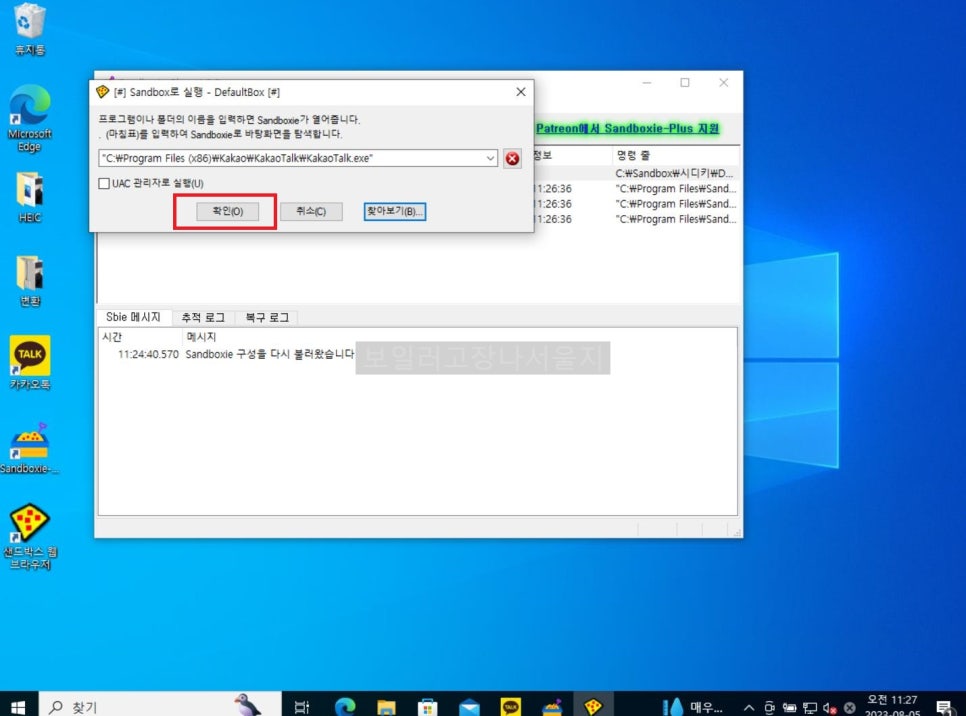966x716 pixels.
Task: Open the Sandboxie-Plus desktop shortcut
Action: pyautogui.click(x=29, y=448)
